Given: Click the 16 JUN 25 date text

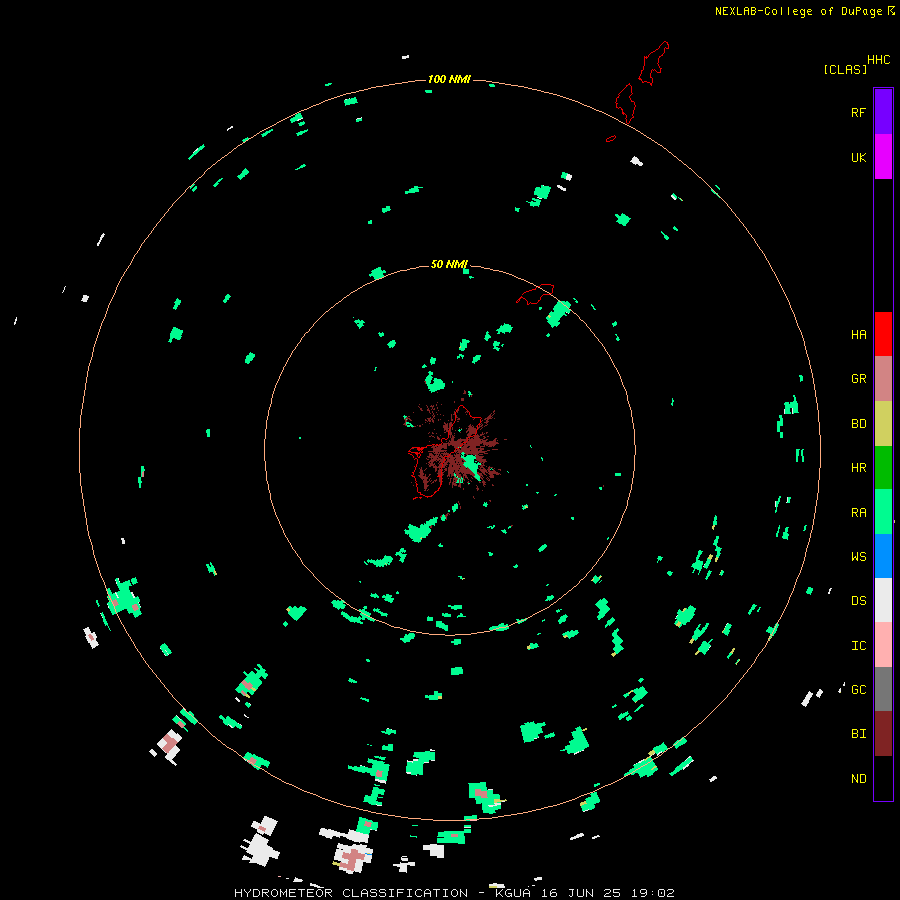Looking at the screenshot, I should pos(580,893).
